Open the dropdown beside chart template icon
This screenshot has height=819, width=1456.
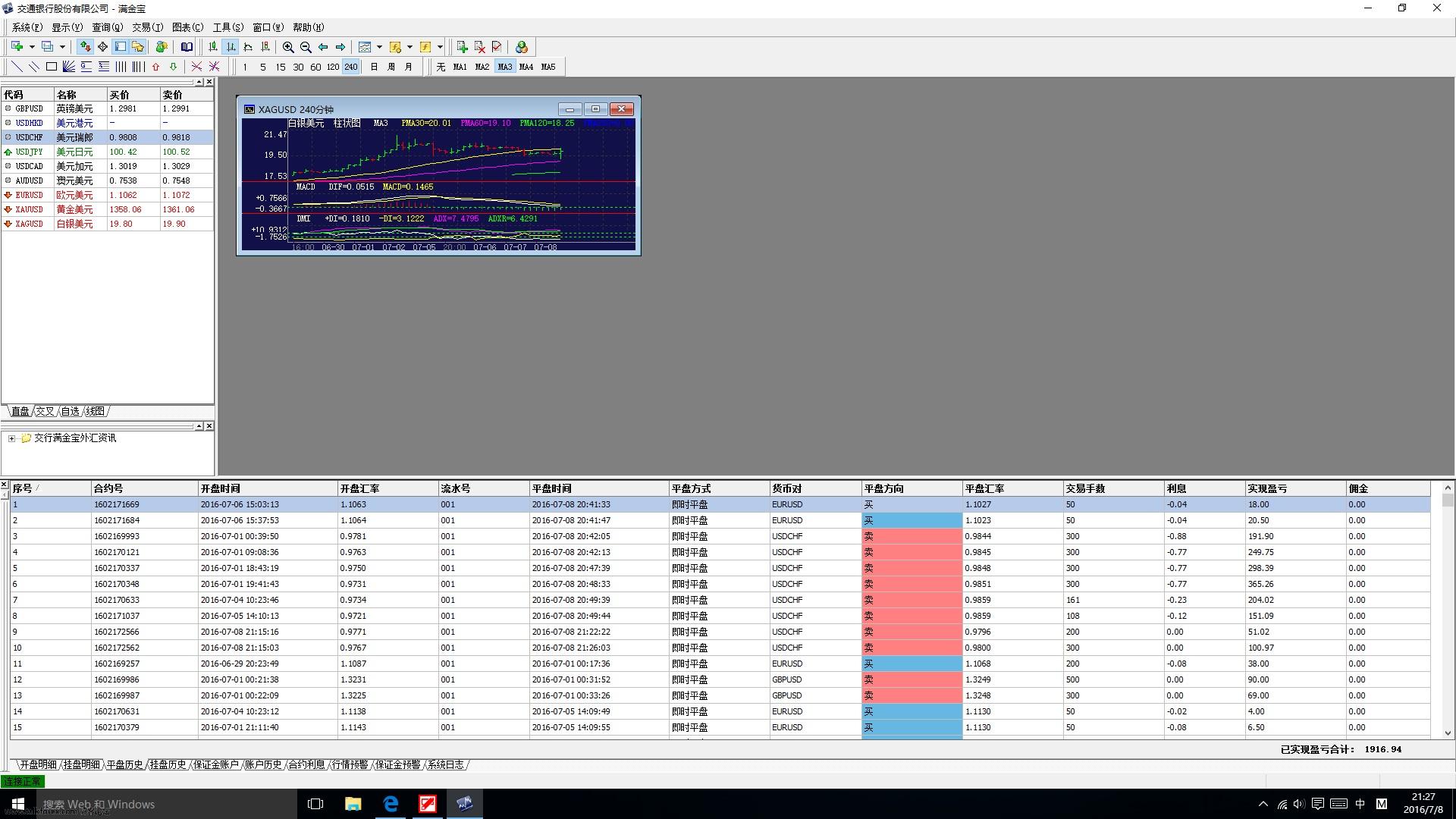coord(379,47)
